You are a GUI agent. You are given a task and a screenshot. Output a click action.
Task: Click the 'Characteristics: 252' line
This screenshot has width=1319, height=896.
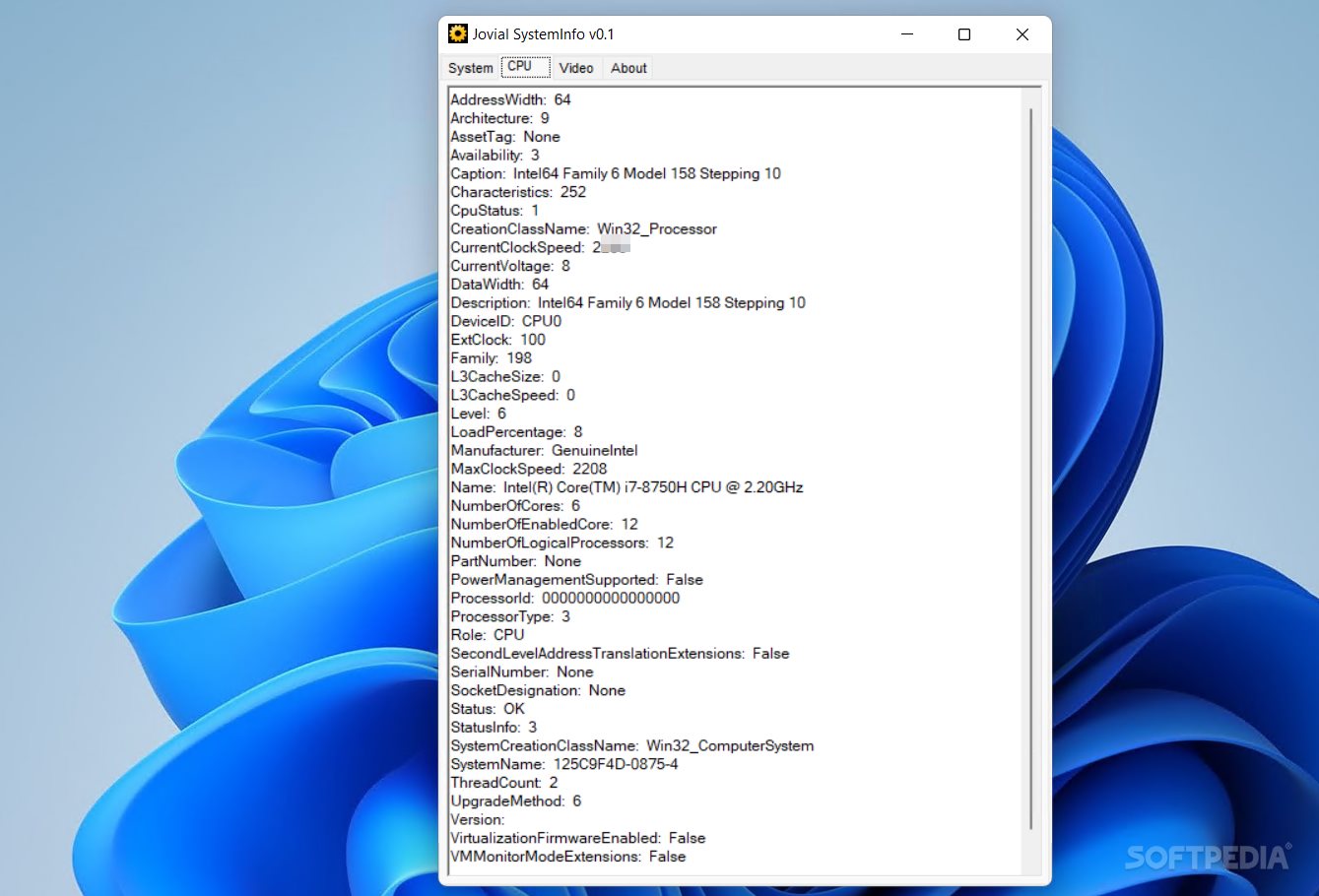point(518,192)
